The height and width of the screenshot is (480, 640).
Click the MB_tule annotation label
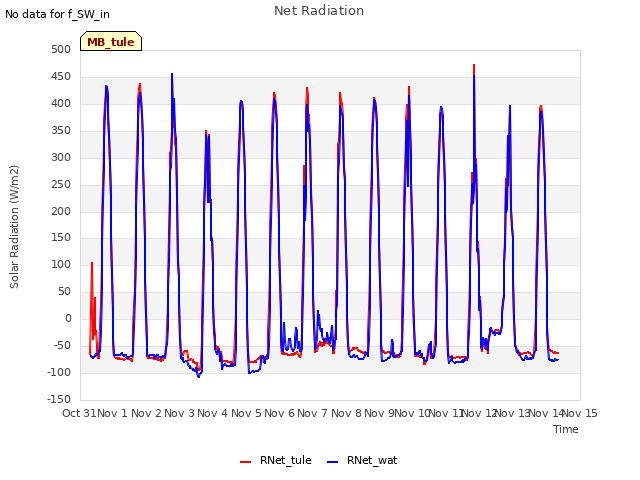(x=111, y=41)
